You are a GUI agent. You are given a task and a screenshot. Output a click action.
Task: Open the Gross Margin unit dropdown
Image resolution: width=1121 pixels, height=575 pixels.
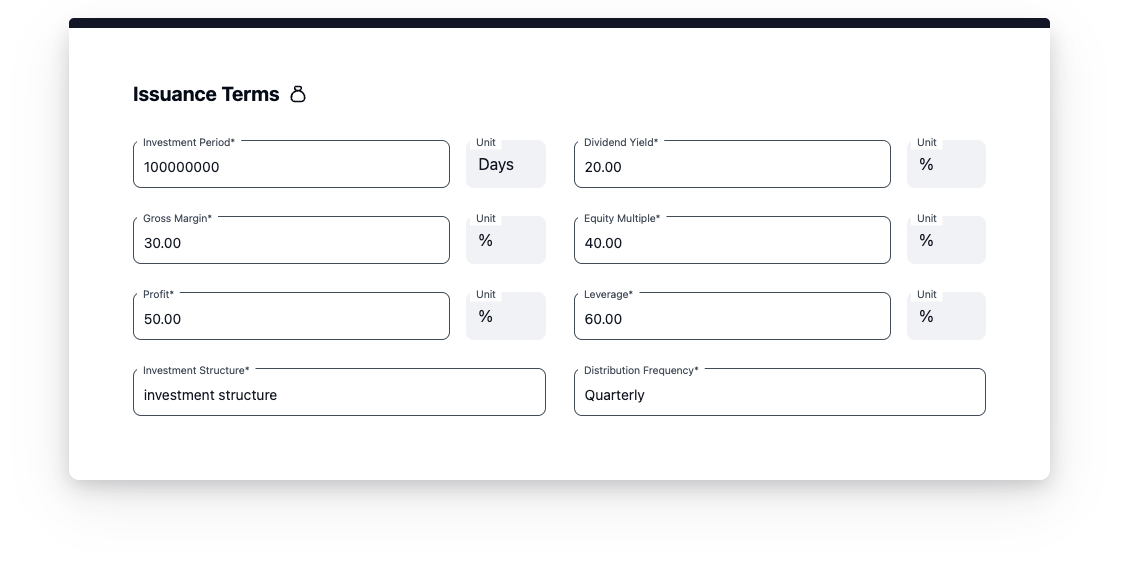pyautogui.click(x=506, y=241)
